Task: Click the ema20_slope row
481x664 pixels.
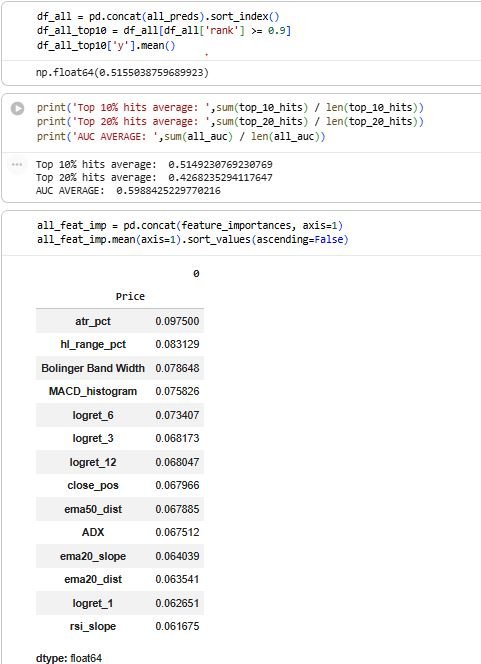Action: click(120, 556)
